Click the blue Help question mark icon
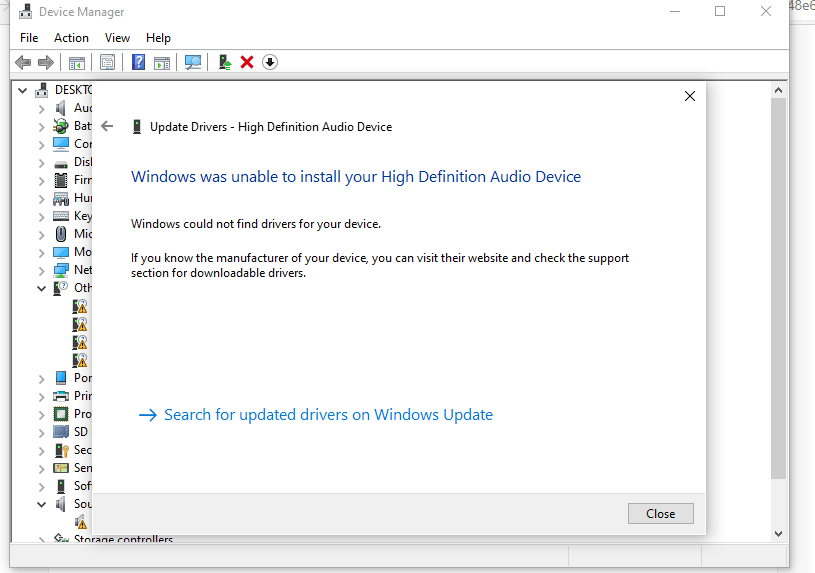This screenshot has width=815, height=573. coord(138,62)
